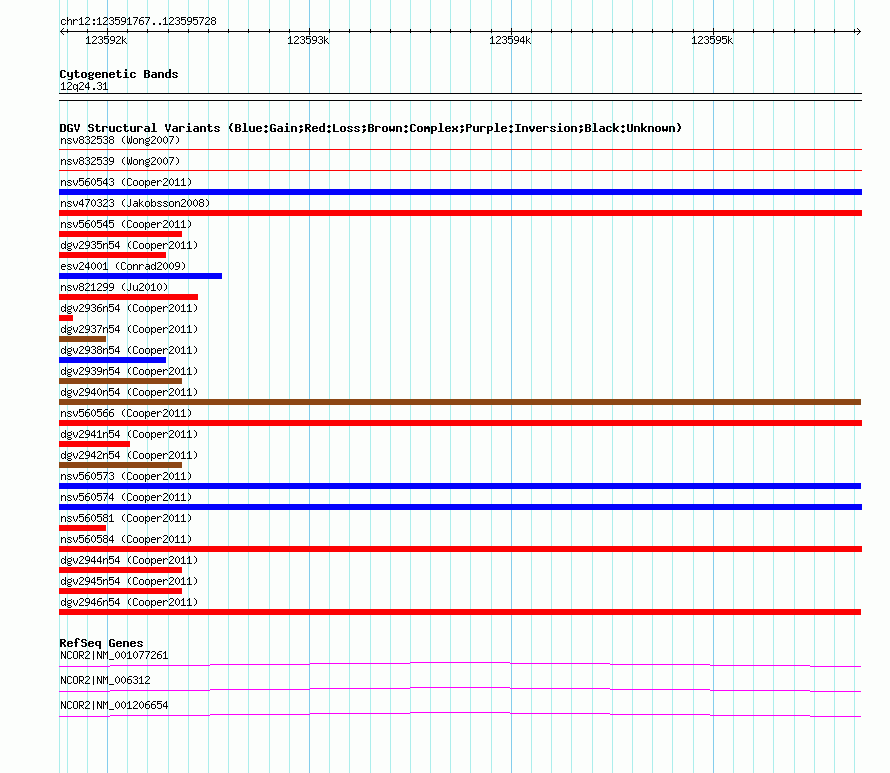
Task: Click dgv2945n54 (Cooper2011) label
Action: pyautogui.click(x=129, y=581)
